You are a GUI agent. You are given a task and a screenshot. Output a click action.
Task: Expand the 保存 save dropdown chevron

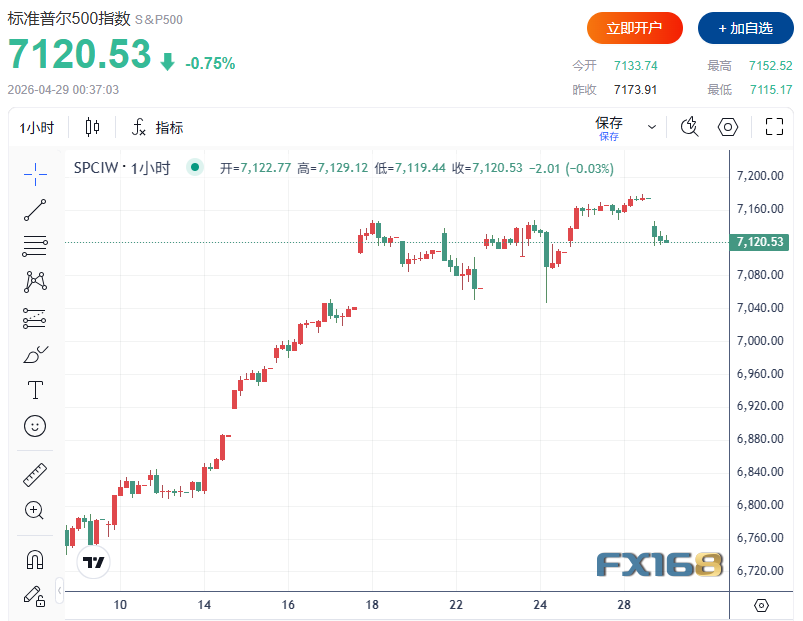[651, 127]
